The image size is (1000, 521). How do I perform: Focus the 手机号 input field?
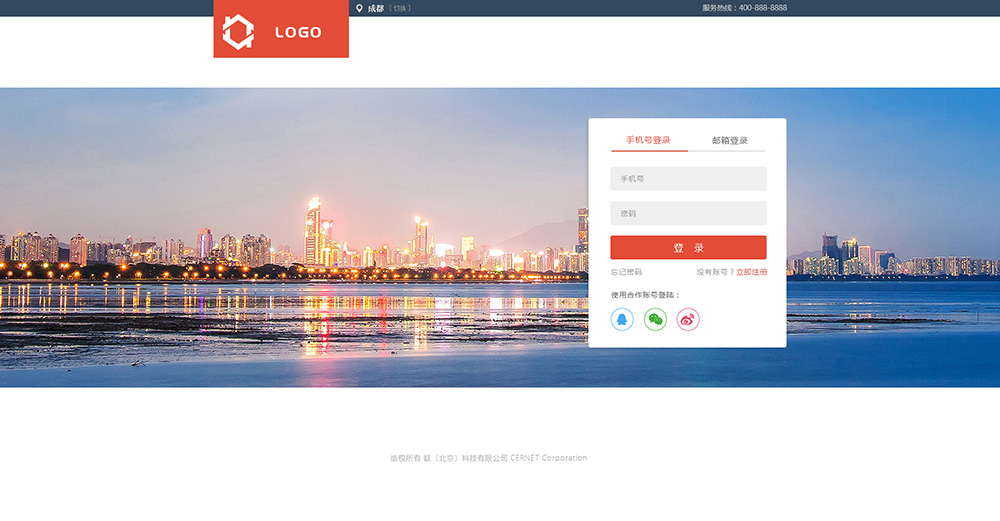[688, 179]
